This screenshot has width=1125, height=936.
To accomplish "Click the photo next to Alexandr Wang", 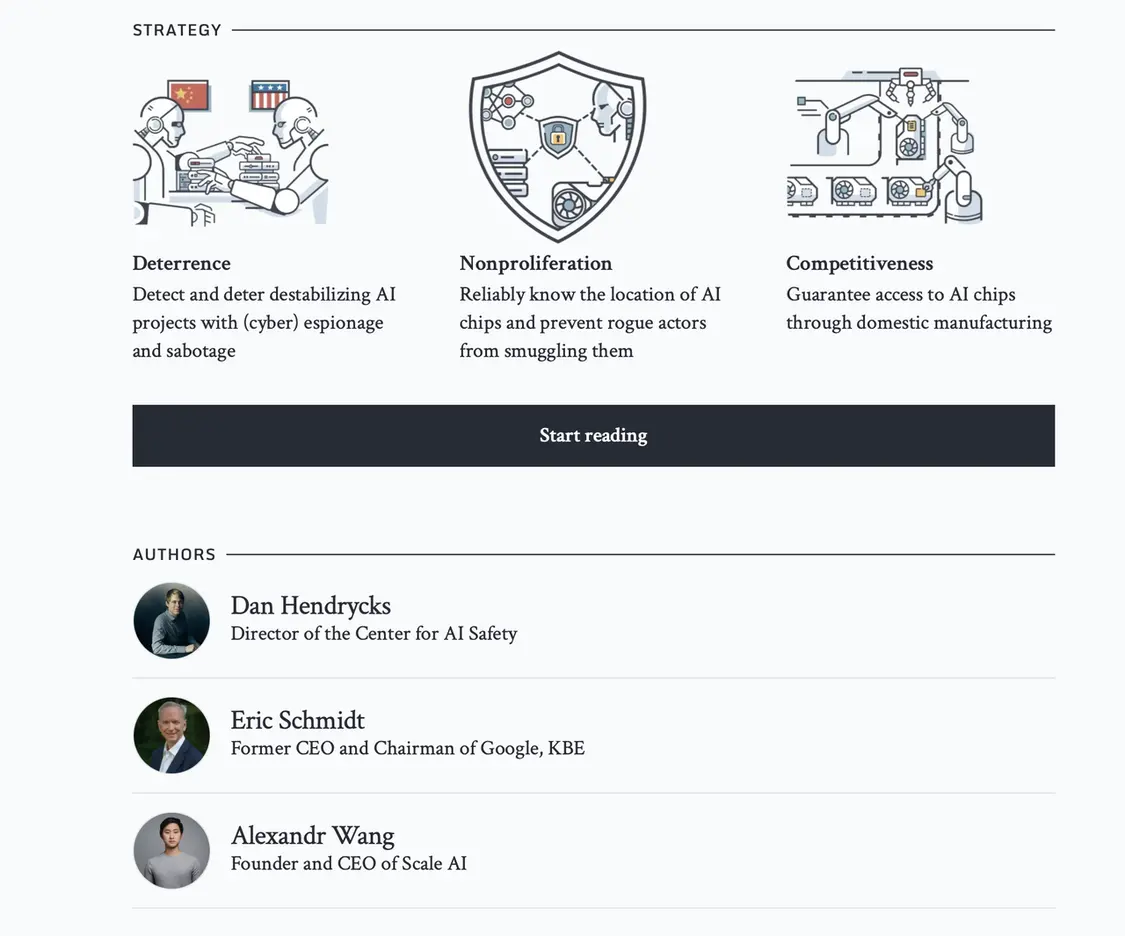I will (x=171, y=851).
